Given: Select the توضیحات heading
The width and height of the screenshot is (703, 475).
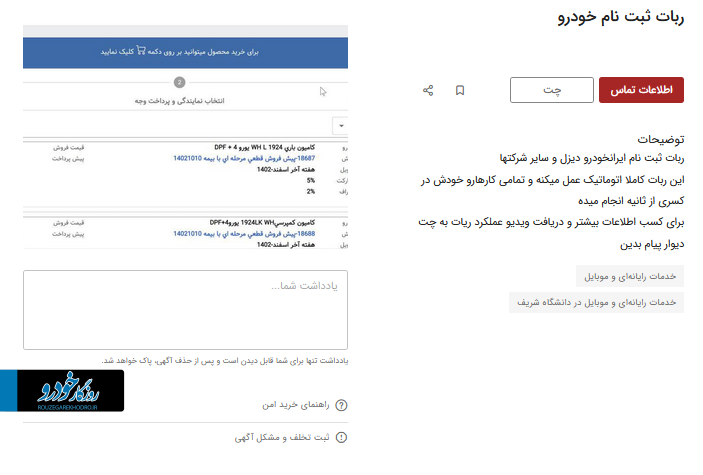Looking at the screenshot, I should pyautogui.click(x=661, y=139).
